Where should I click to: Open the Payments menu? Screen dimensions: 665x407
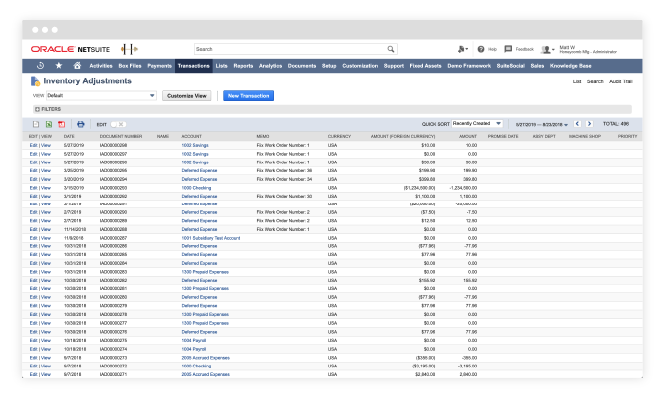point(159,66)
